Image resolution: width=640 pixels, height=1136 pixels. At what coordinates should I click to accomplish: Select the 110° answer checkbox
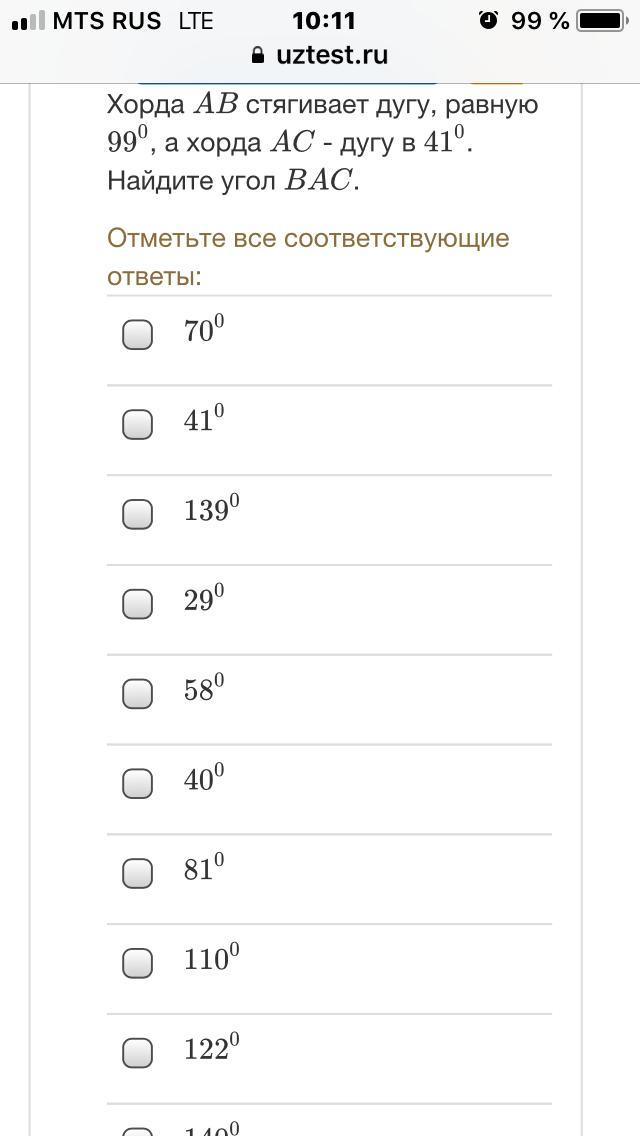coord(138,963)
